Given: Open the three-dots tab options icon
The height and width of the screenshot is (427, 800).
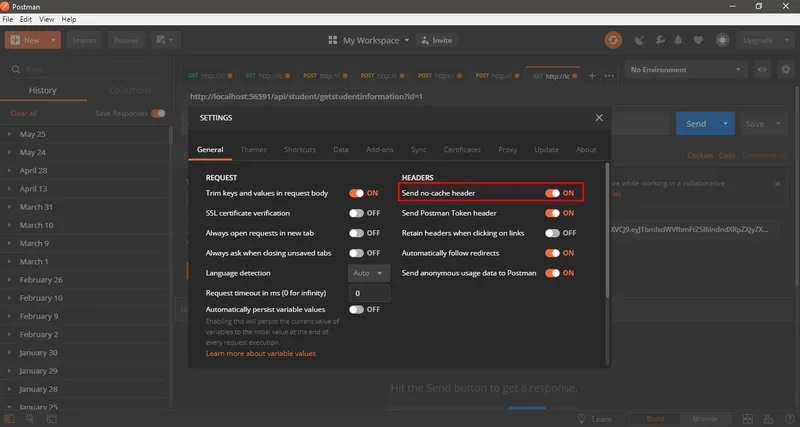Looking at the screenshot, I should [x=609, y=76].
